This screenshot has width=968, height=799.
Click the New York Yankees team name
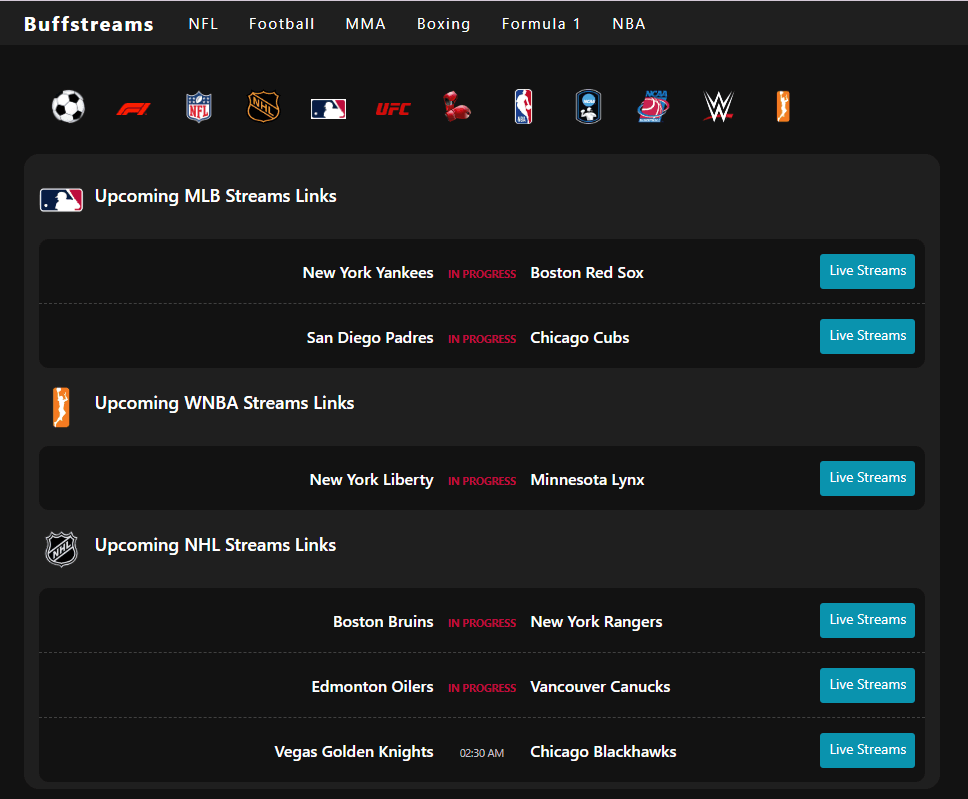coord(368,272)
